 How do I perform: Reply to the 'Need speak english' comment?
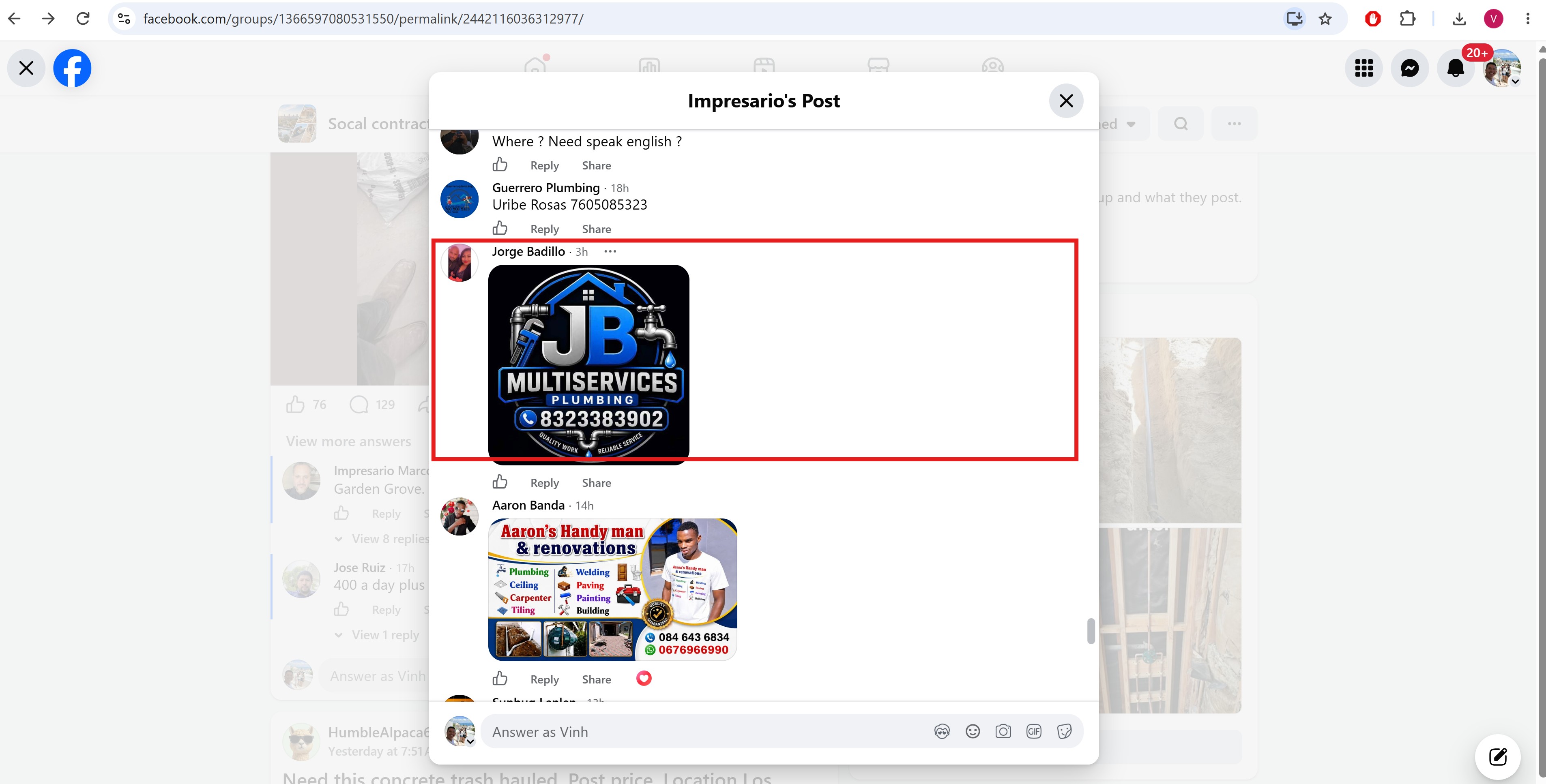click(544, 165)
